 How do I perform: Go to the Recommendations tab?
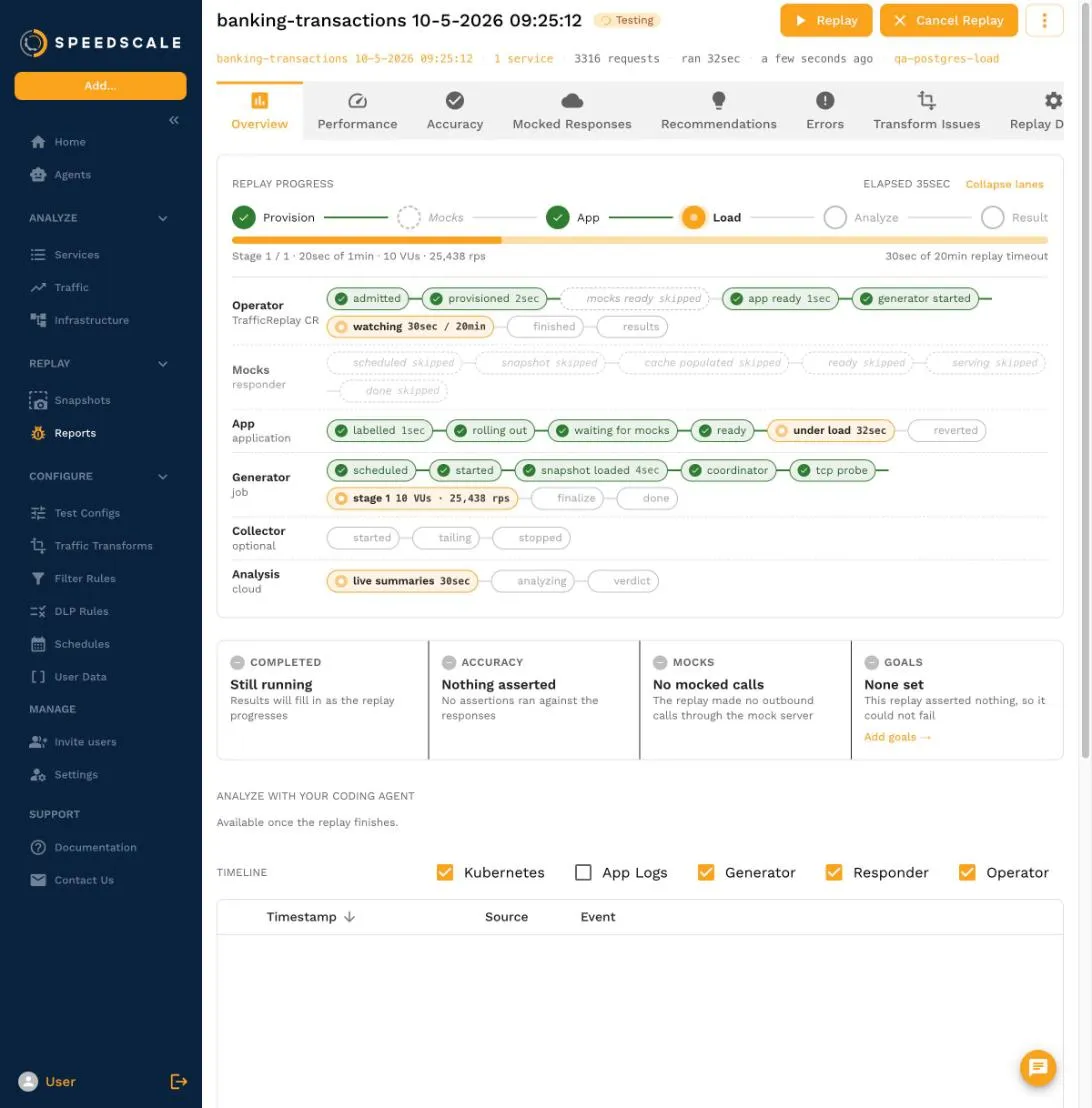pos(718,112)
